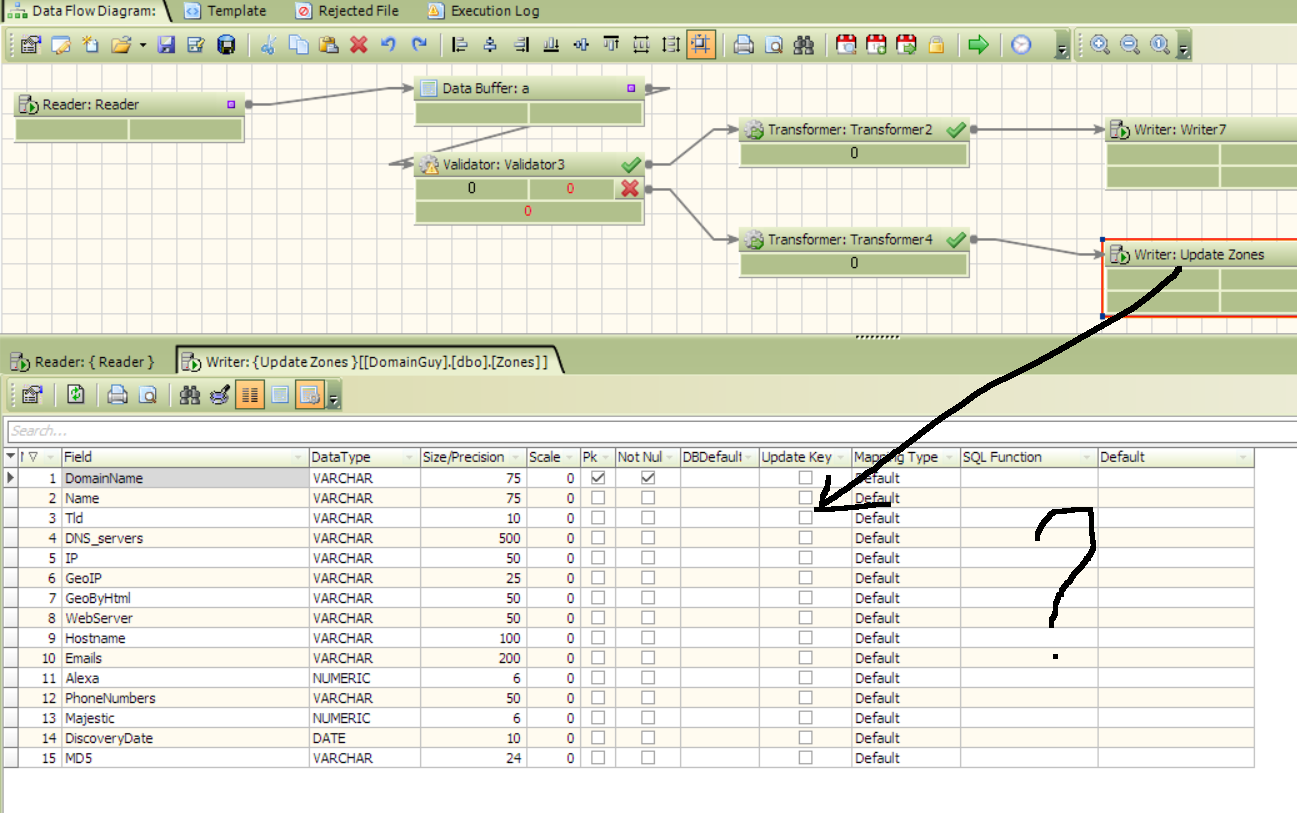Open the Size/Precision column filter dropdown

click(516, 458)
